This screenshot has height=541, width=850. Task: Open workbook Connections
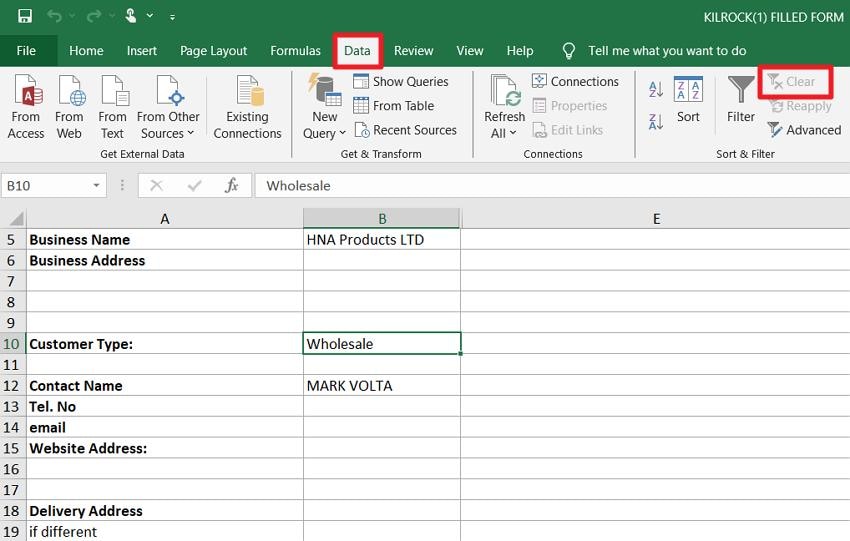coord(575,81)
